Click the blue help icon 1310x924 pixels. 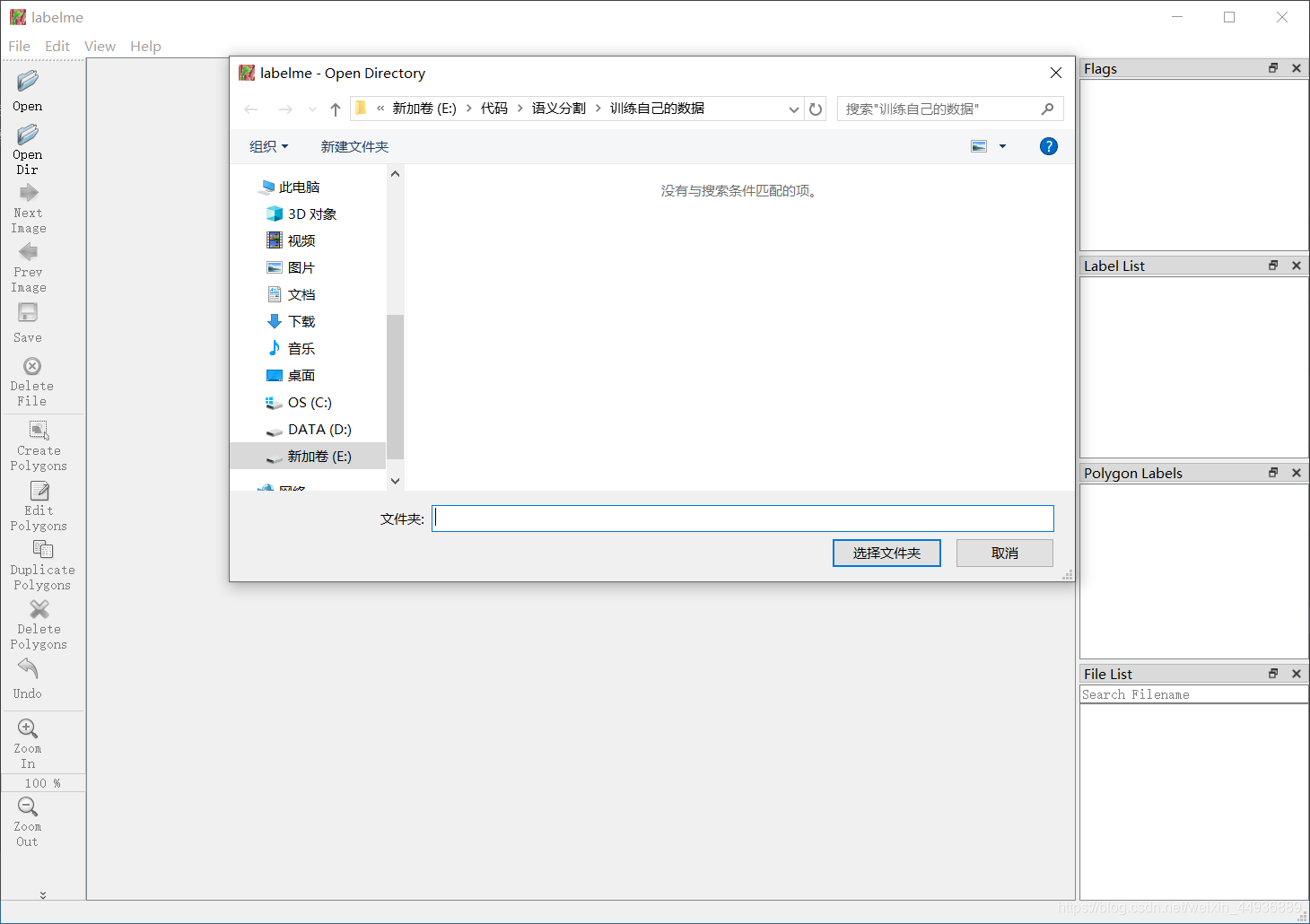(1048, 146)
